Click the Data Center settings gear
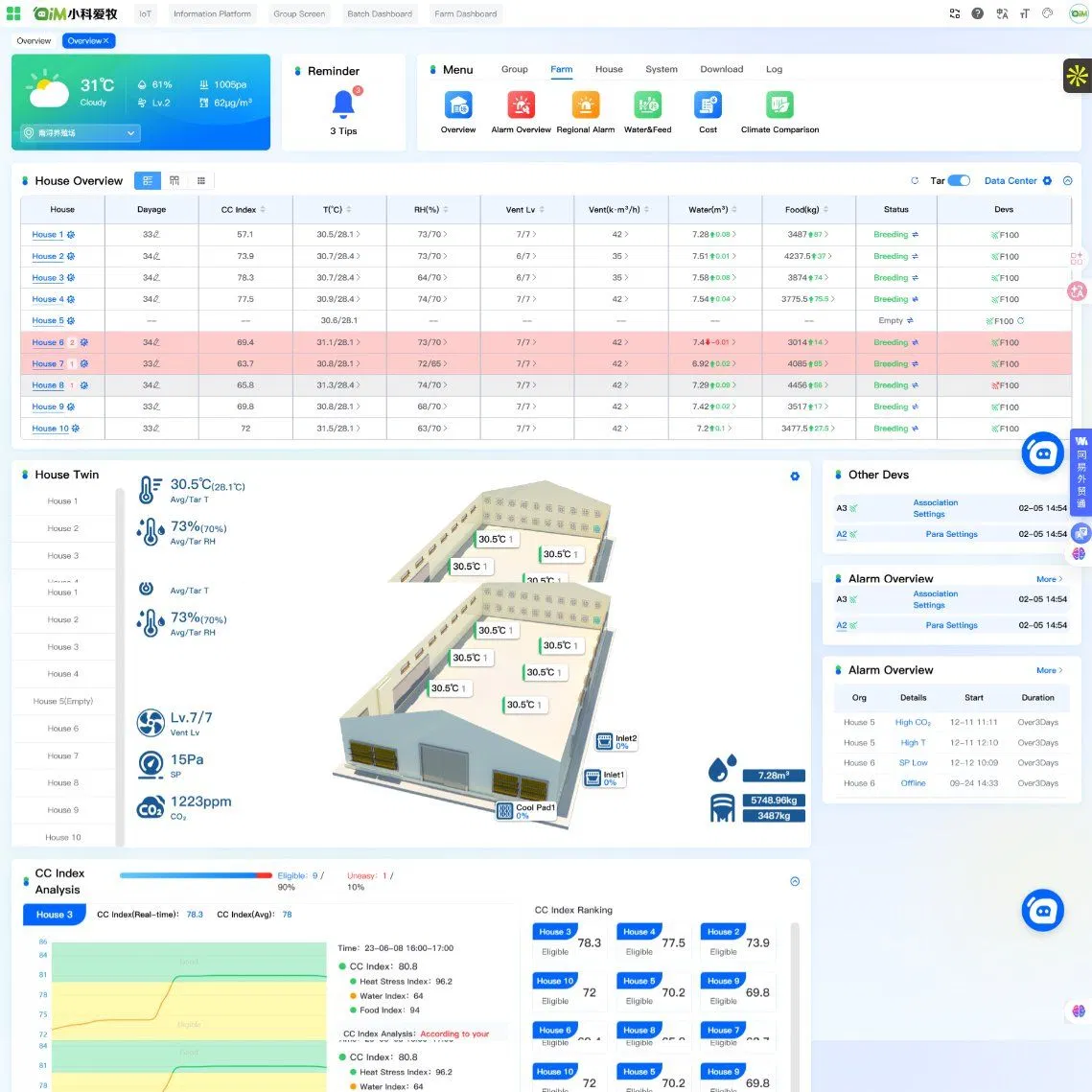 coord(1047,180)
